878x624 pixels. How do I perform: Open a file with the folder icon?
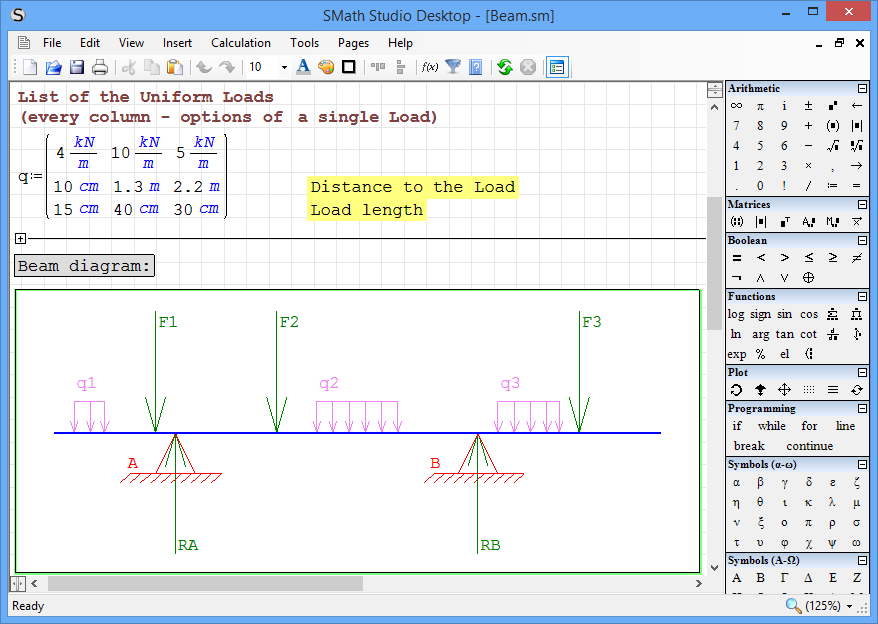[x=53, y=67]
